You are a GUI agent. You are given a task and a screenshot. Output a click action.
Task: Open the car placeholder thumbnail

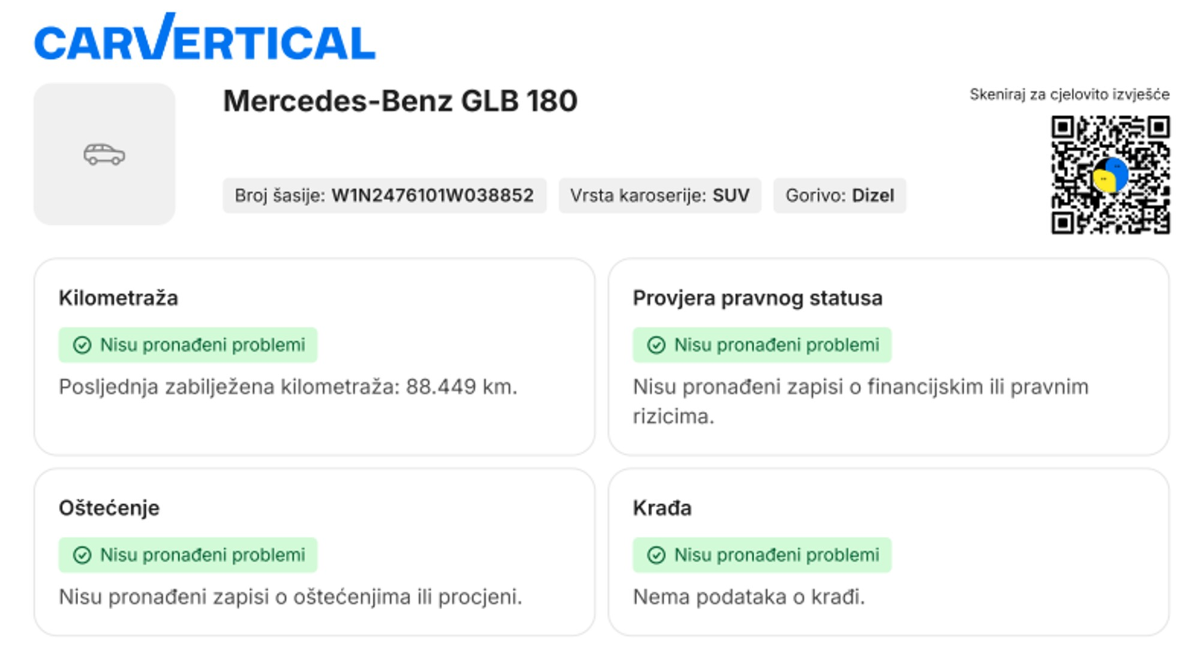105,154
